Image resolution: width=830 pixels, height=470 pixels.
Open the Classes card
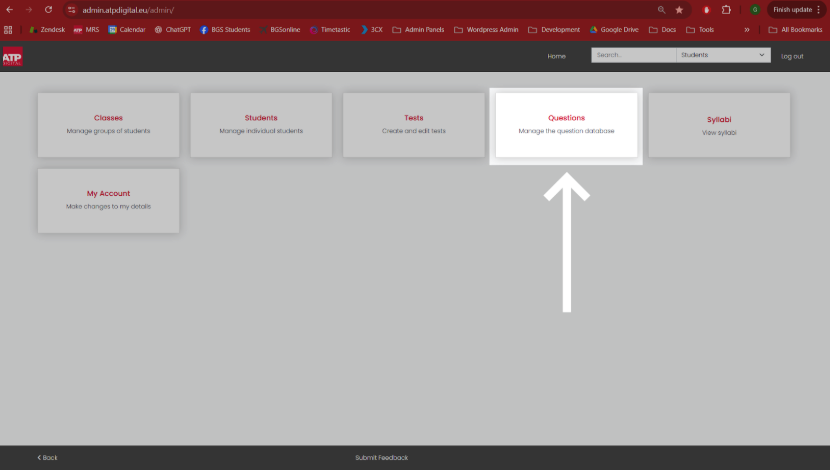[109, 125]
